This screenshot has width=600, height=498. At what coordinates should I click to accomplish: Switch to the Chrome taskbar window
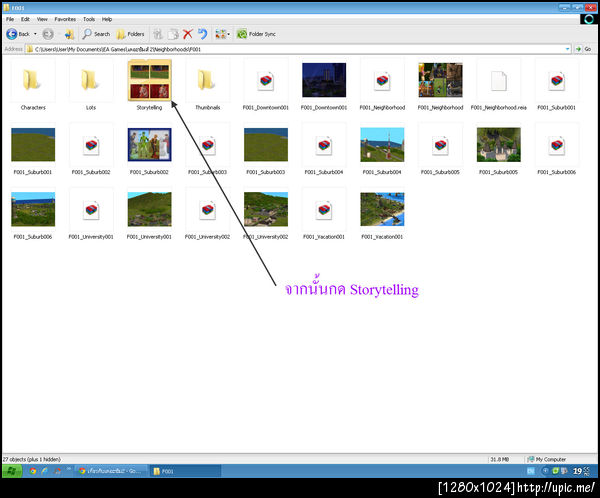(111, 471)
